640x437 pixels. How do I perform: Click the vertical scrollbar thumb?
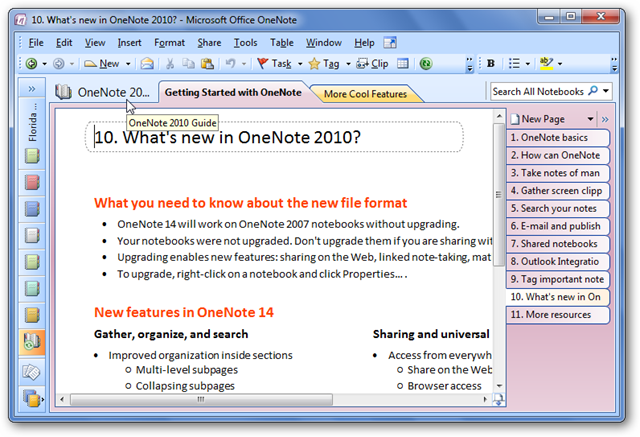tap(499, 195)
